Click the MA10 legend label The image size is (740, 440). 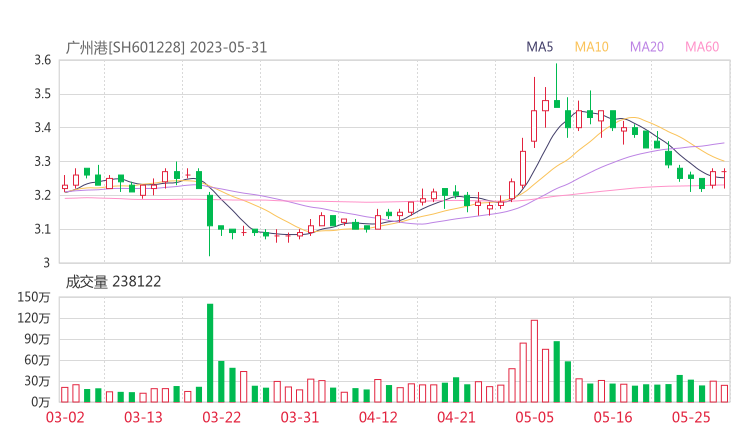pyautogui.click(x=591, y=47)
